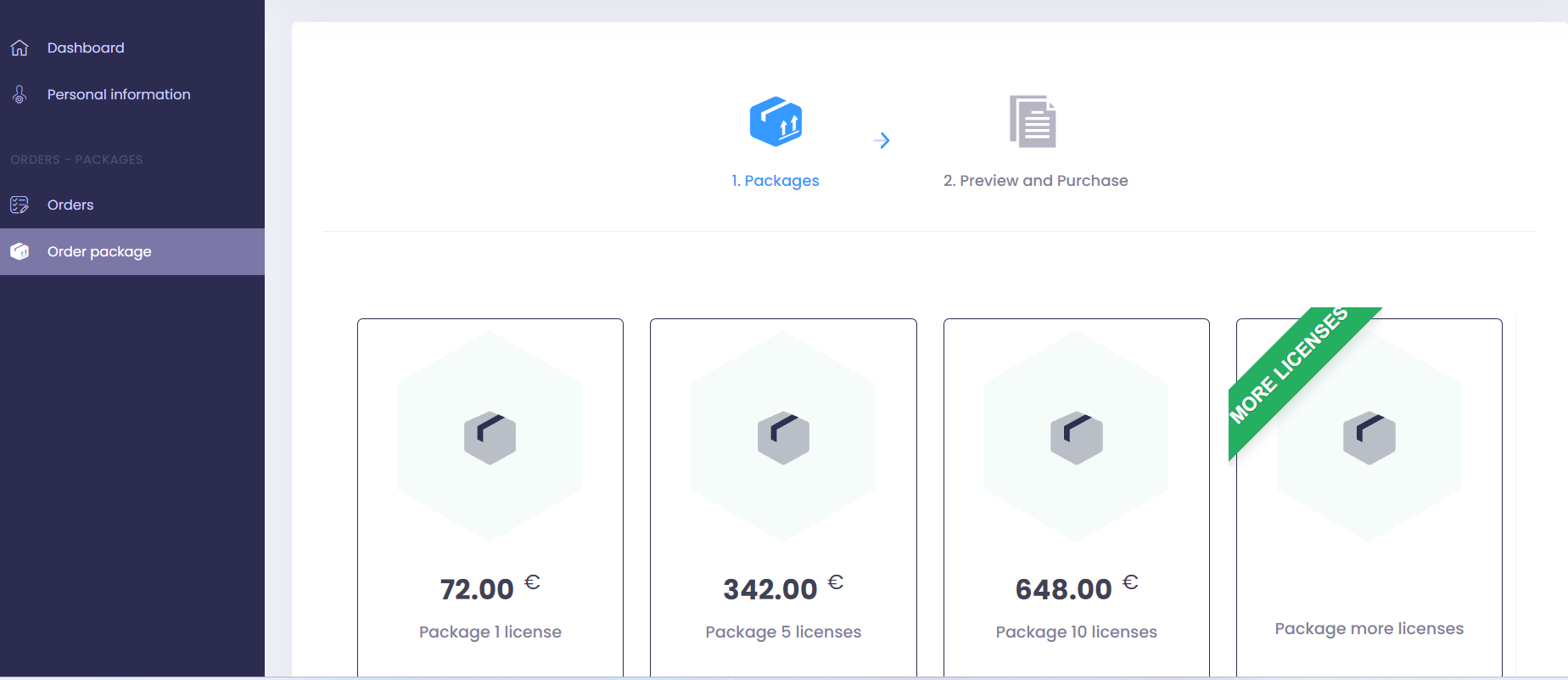Click the box icon in 10 licenses card
This screenshot has height=680, width=1568.
[1076, 438]
